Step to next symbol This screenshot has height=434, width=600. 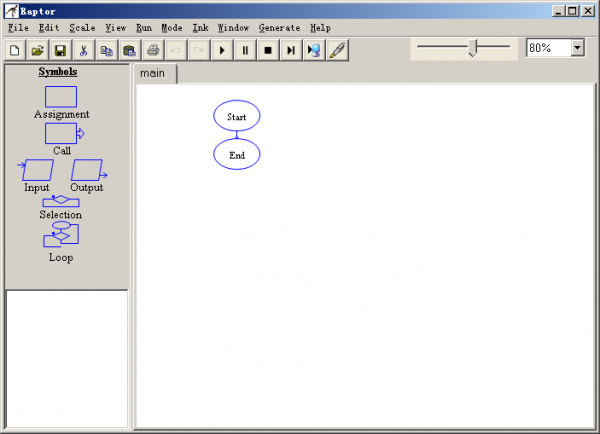291,50
